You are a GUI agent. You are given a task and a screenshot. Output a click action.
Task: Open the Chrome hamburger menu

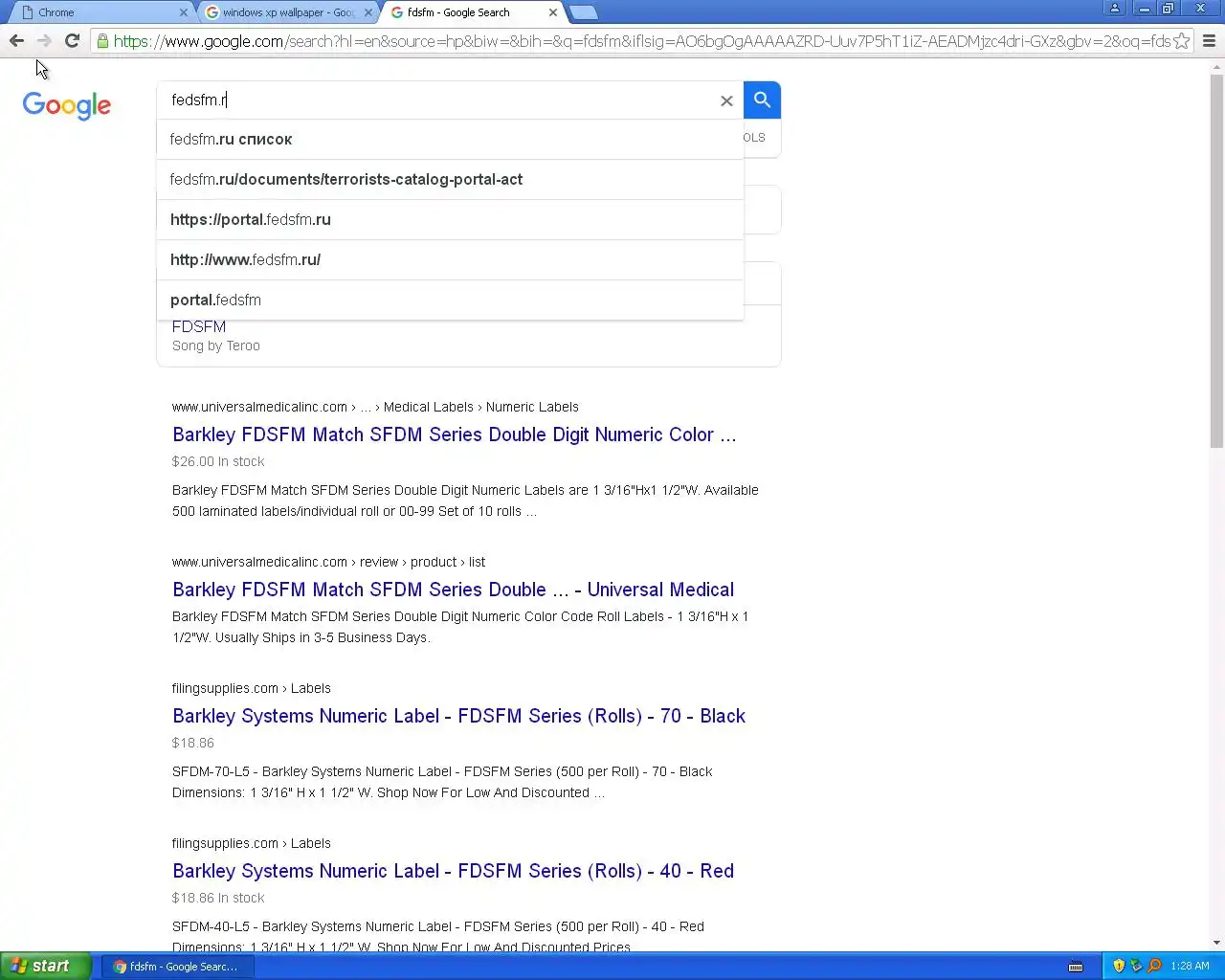(1209, 41)
